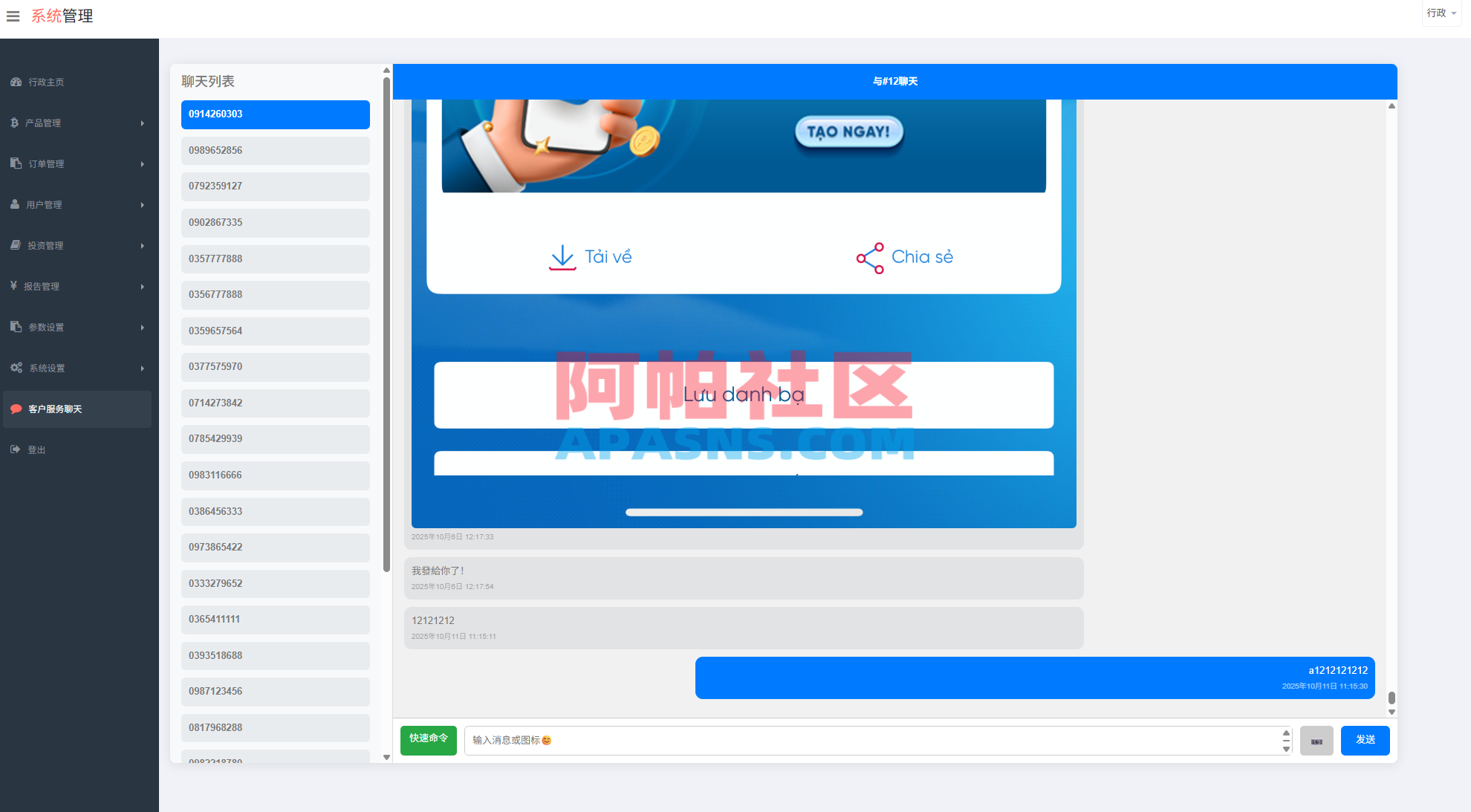
Task: Expand the 系统设置 submenu chevron
Action: [143, 368]
